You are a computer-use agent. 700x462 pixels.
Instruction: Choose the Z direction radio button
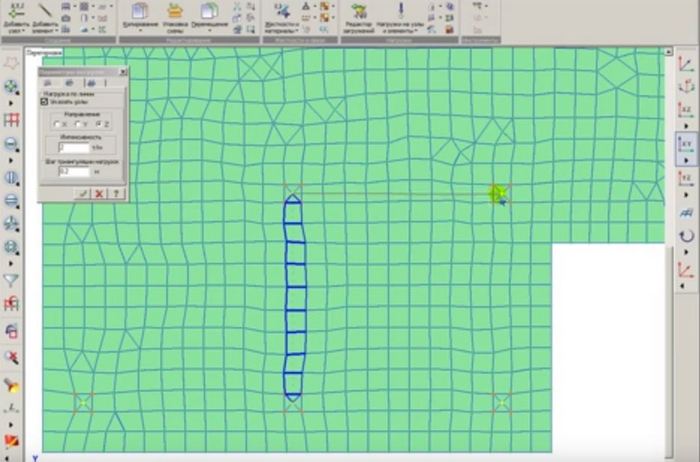[98, 124]
